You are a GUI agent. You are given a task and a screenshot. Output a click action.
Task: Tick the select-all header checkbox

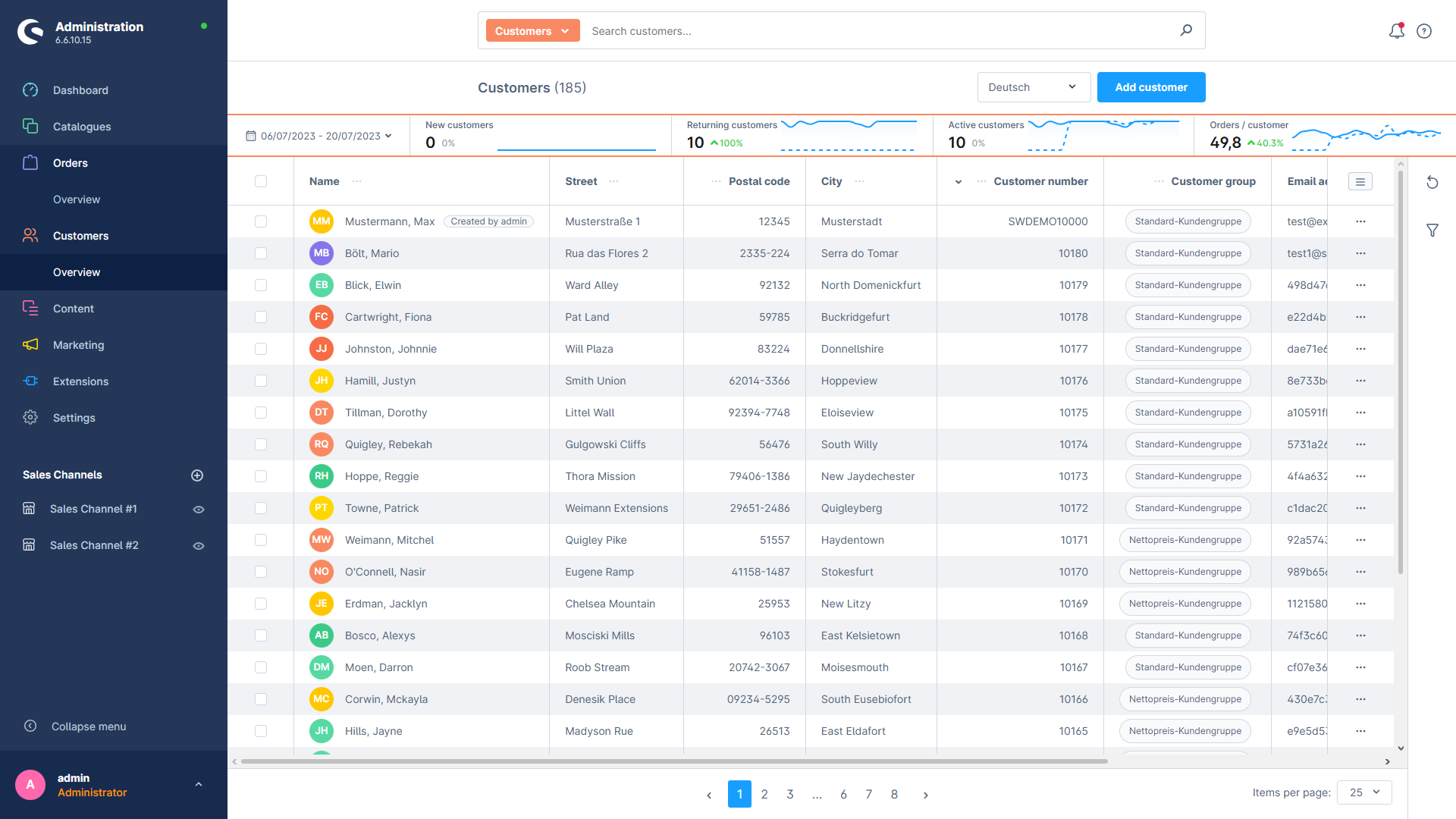[261, 181]
